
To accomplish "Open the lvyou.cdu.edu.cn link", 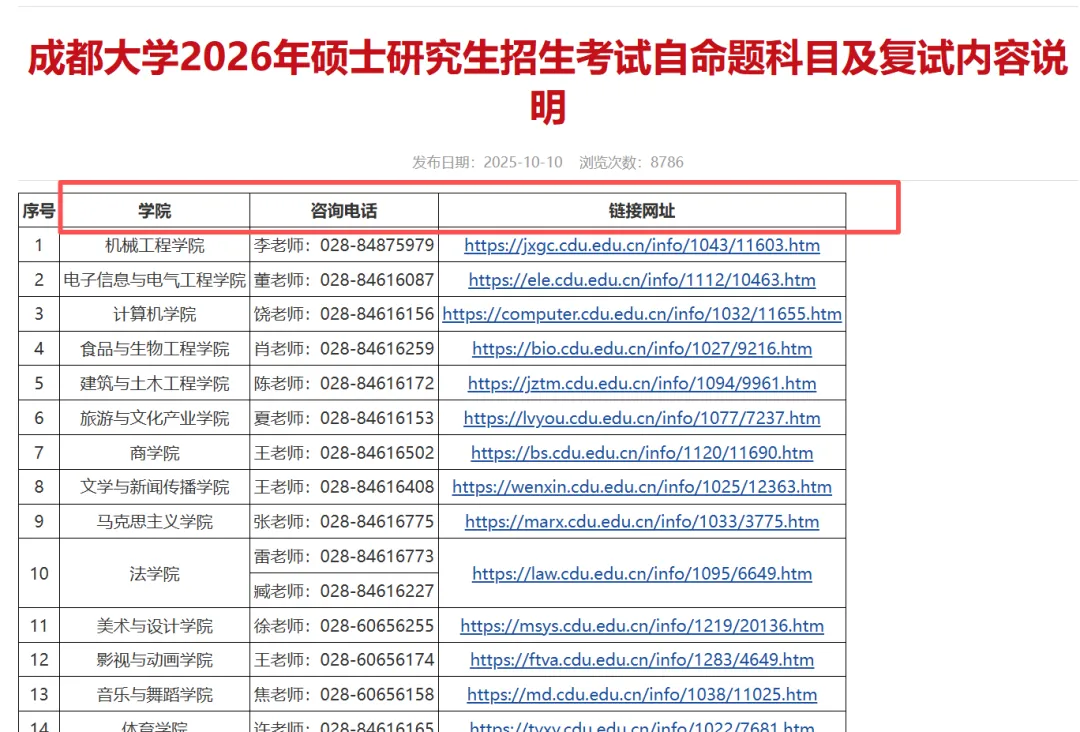I will [x=642, y=418].
